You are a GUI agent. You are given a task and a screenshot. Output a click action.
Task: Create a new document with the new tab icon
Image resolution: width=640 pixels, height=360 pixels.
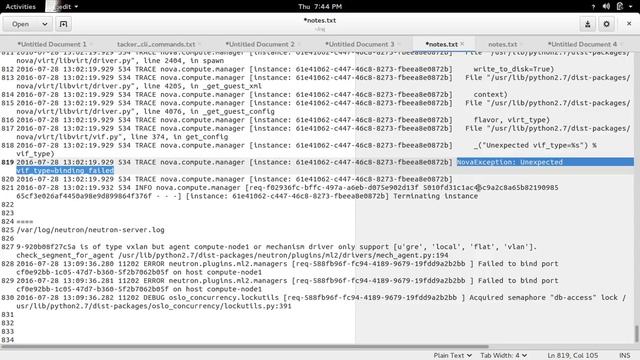(63, 24)
